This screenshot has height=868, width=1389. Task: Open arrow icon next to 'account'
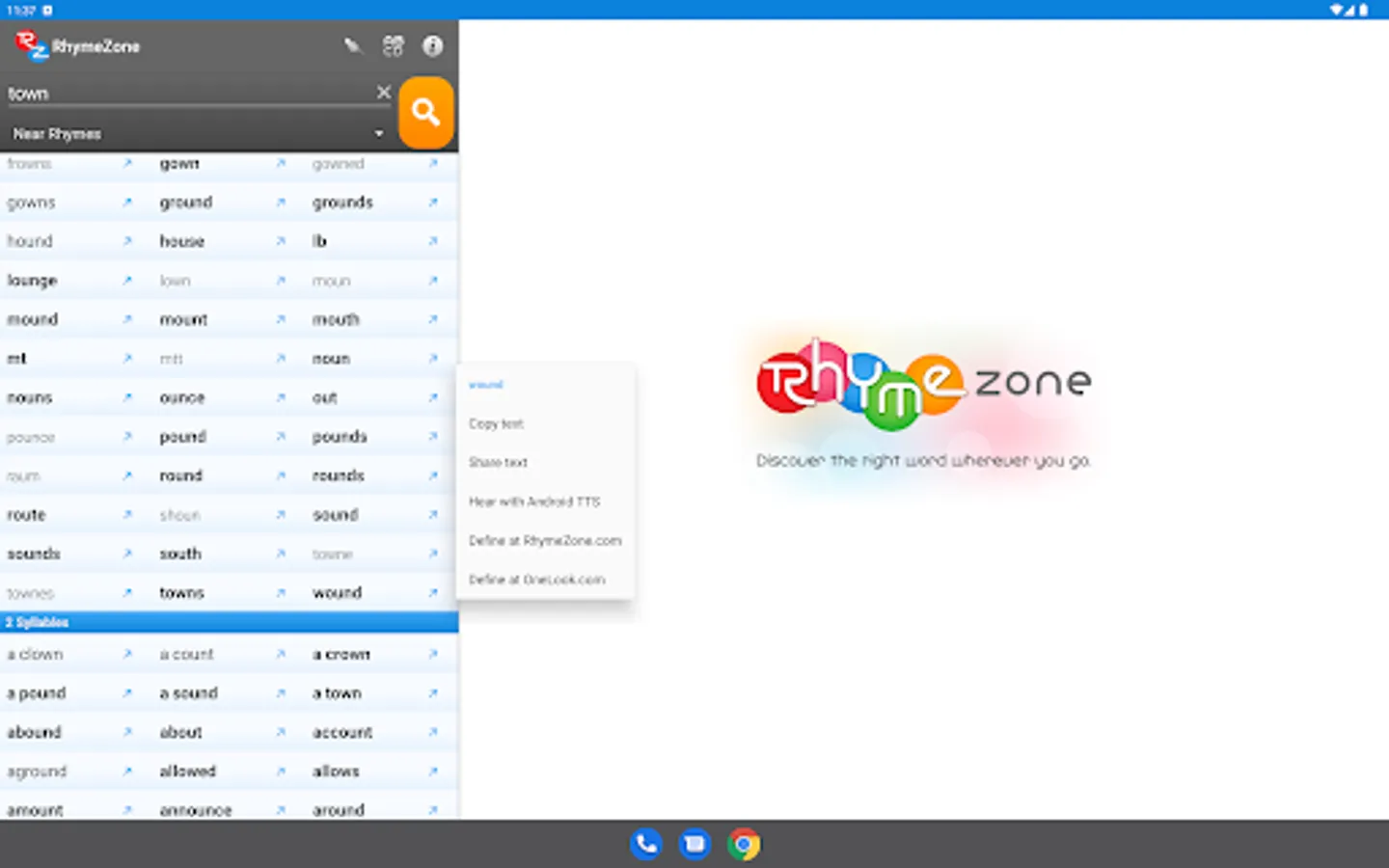pos(433,732)
